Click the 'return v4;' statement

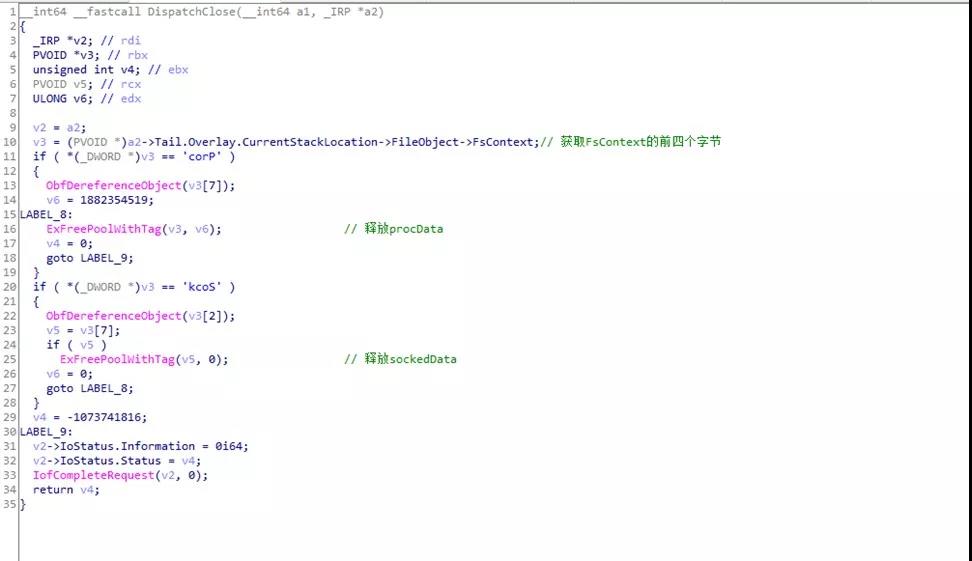(x=66, y=490)
